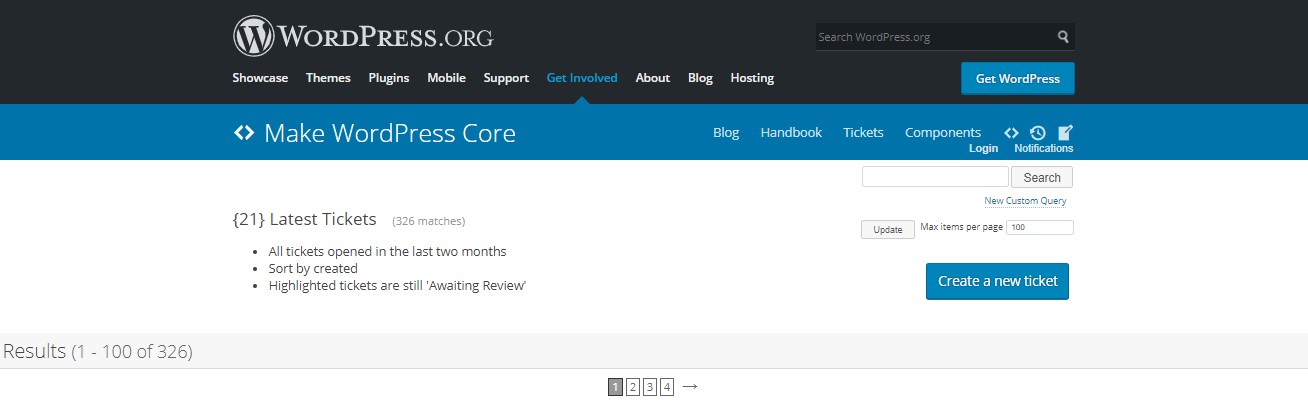Click the {21} Latest Tickets heading

(x=304, y=219)
